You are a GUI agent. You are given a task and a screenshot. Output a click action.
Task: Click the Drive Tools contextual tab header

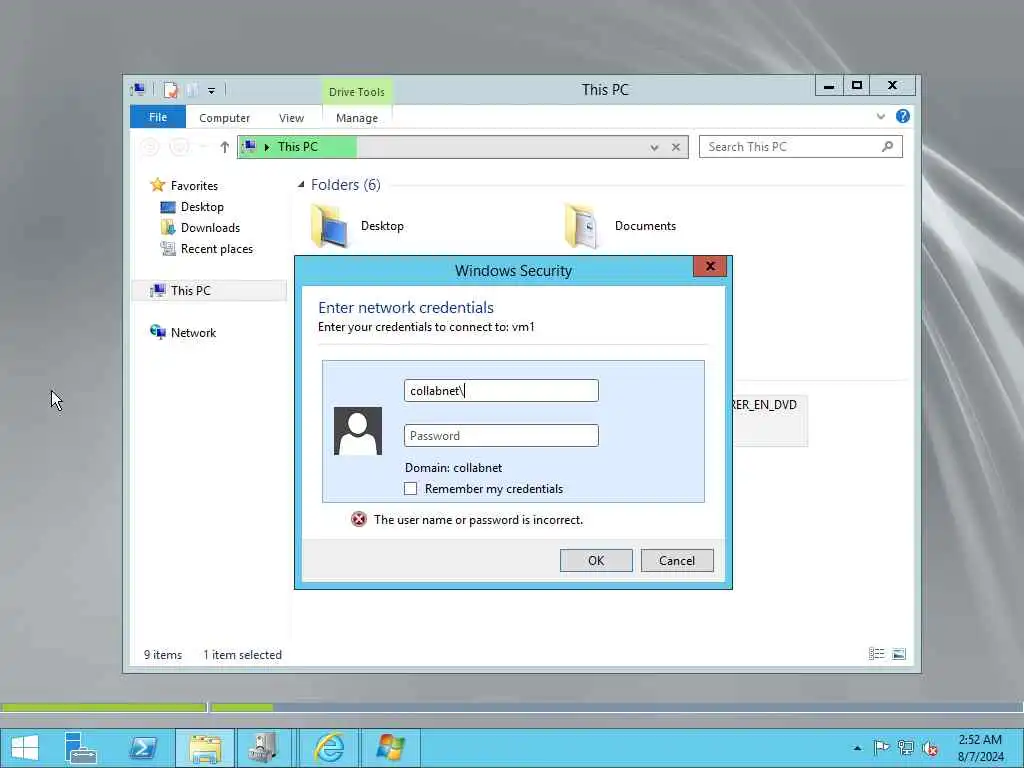(357, 91)
